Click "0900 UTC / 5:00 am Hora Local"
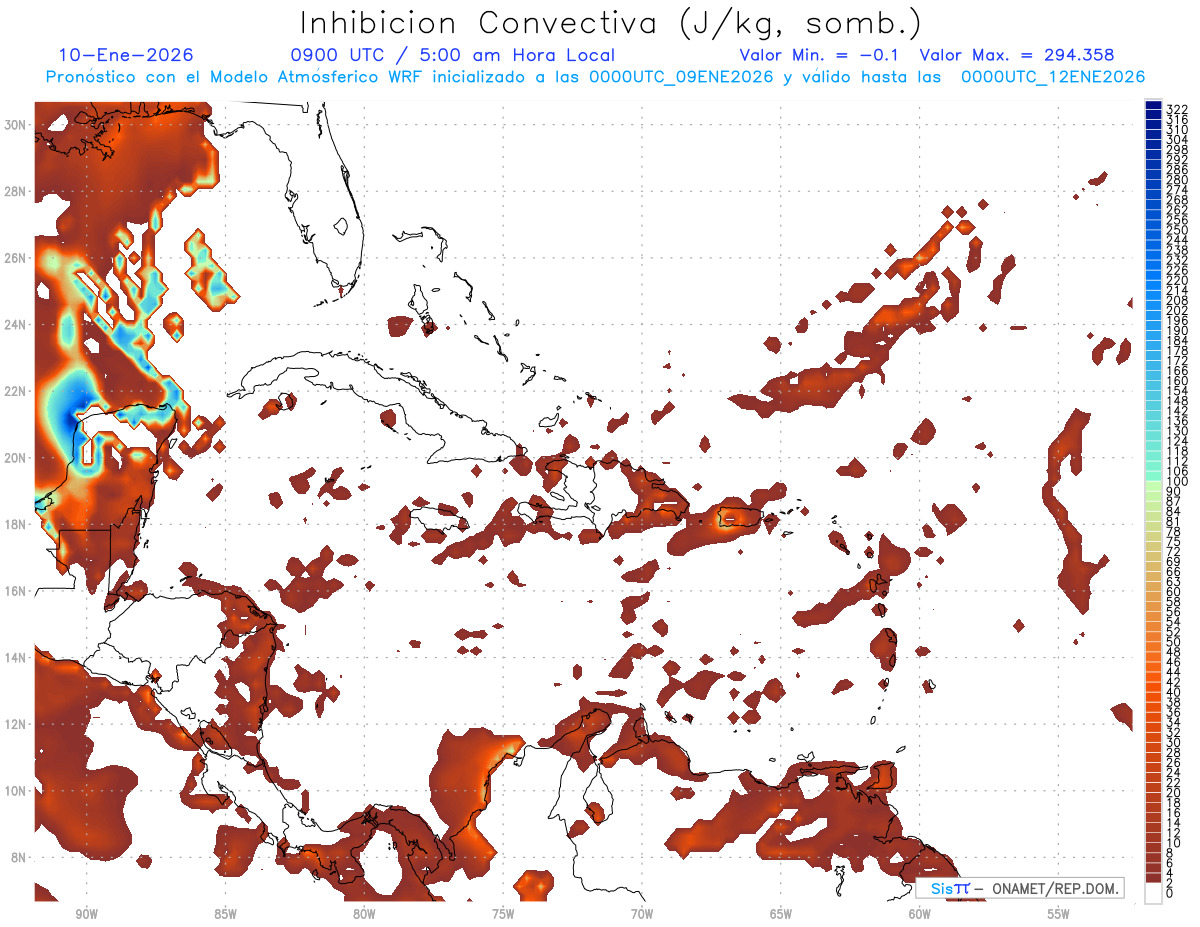The width and height of the screenshot is (1200, 927). [x=452, y=55]
